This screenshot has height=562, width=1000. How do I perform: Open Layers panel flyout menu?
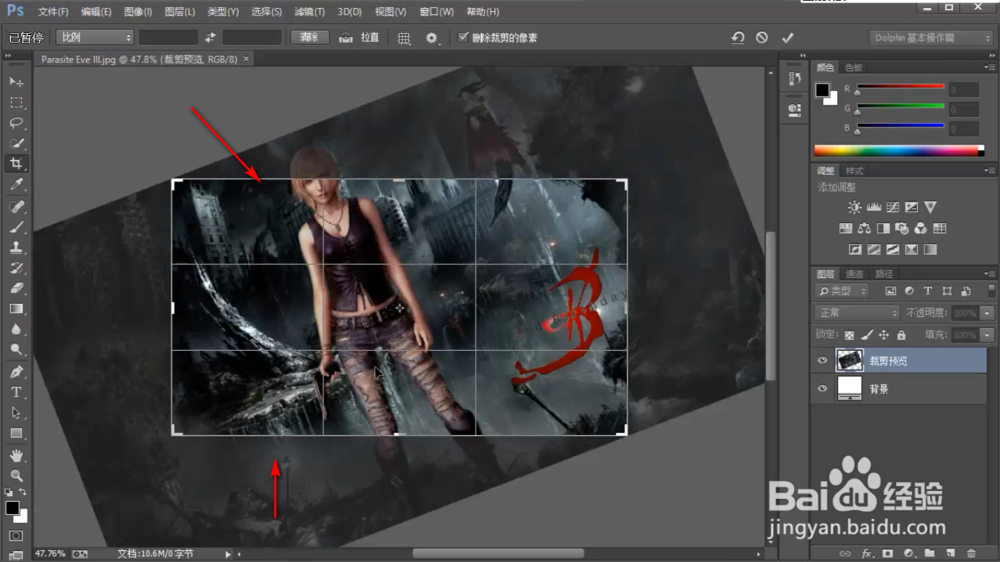pos(989,274)
